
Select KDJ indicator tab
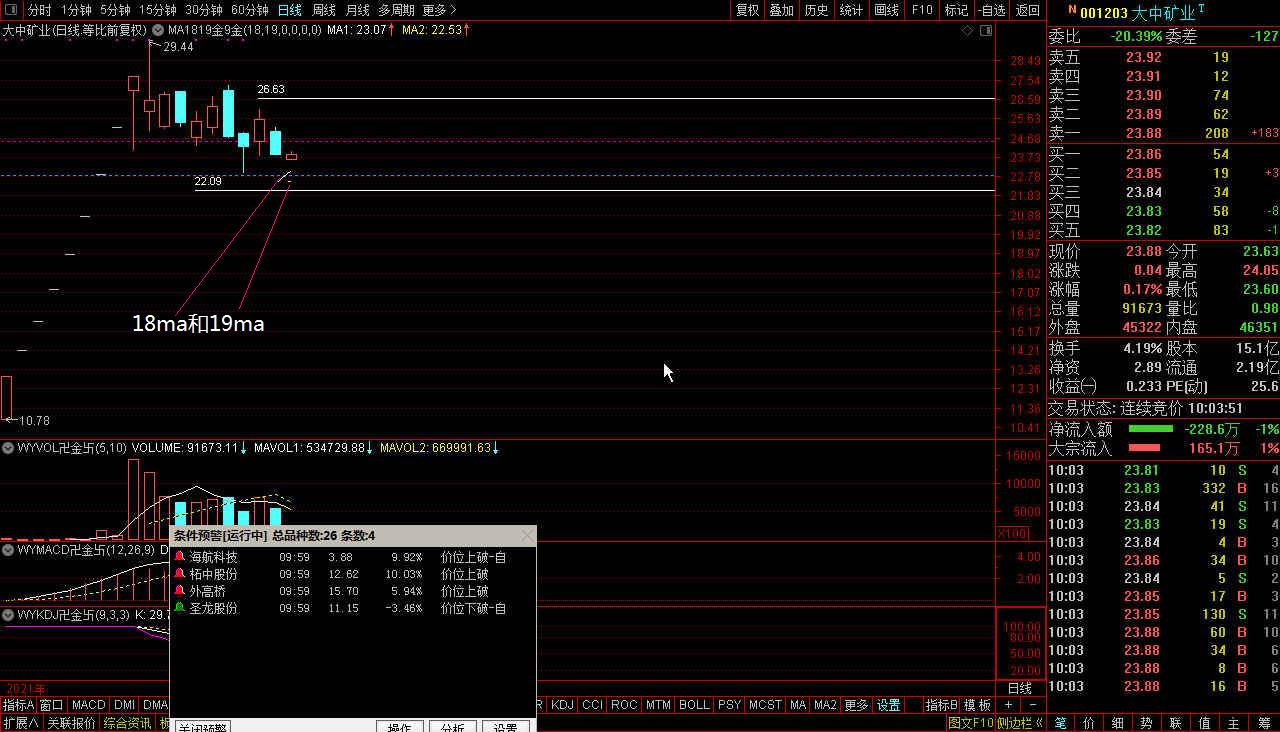point(563,705)
